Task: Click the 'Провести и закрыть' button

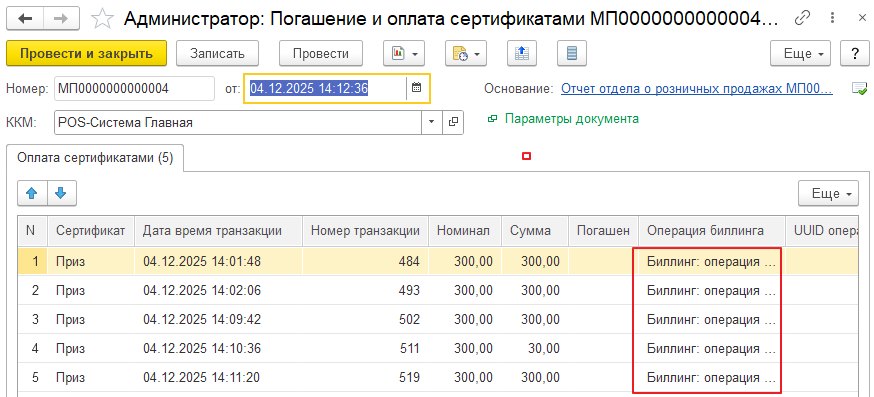Action: coord(86,54)
